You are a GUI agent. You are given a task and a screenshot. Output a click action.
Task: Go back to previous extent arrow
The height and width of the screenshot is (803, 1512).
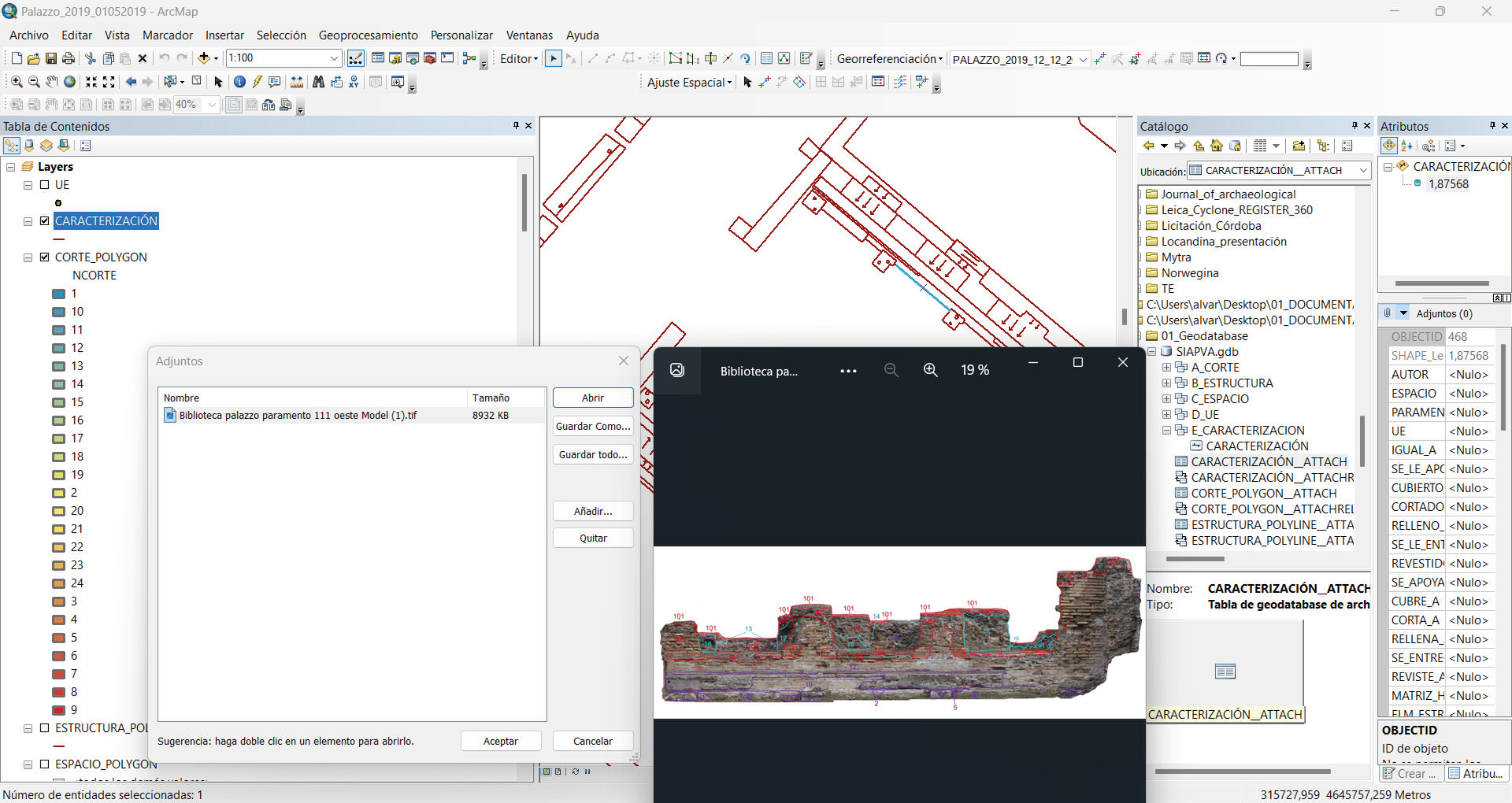pyautogui.click(x=131, y=82)
